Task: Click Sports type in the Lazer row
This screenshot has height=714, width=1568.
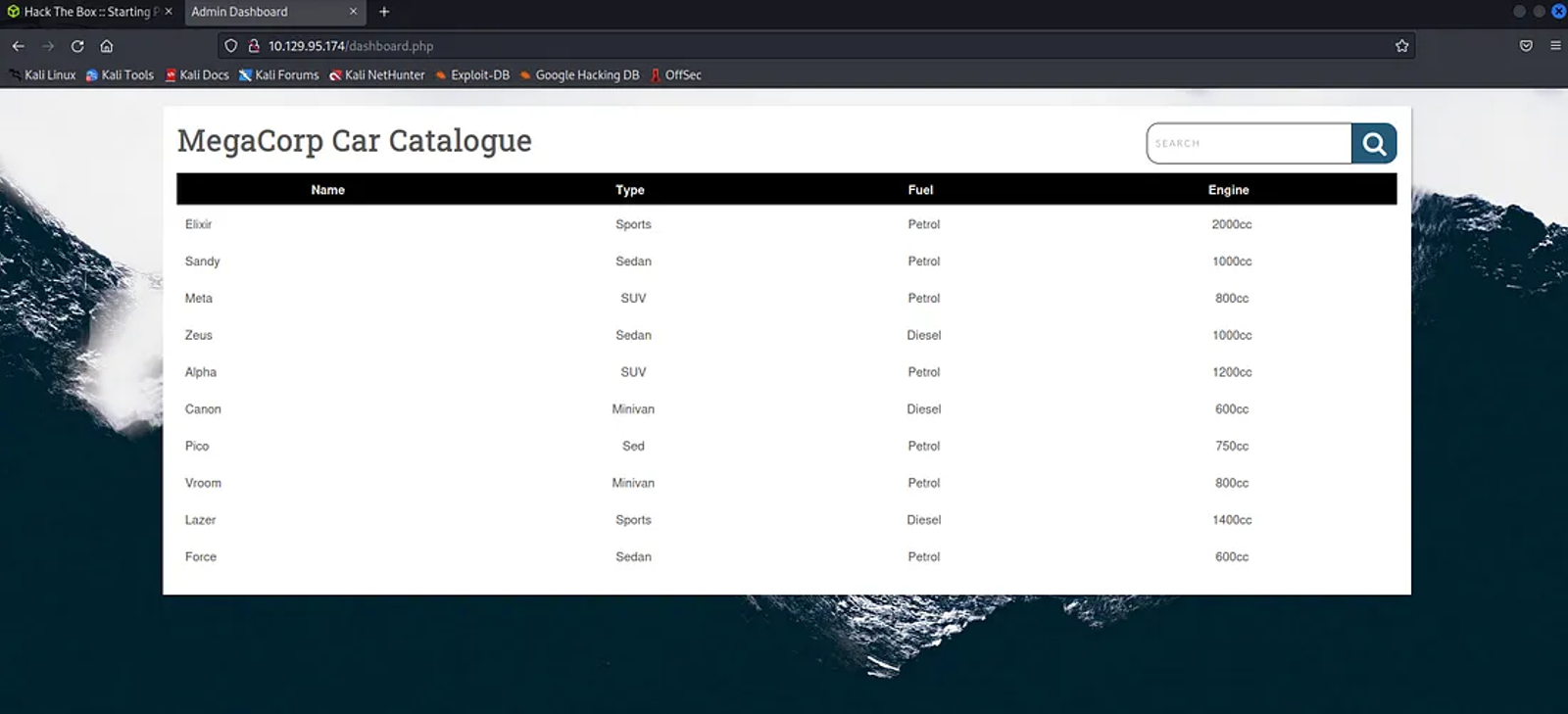Action: pos(633,520)
